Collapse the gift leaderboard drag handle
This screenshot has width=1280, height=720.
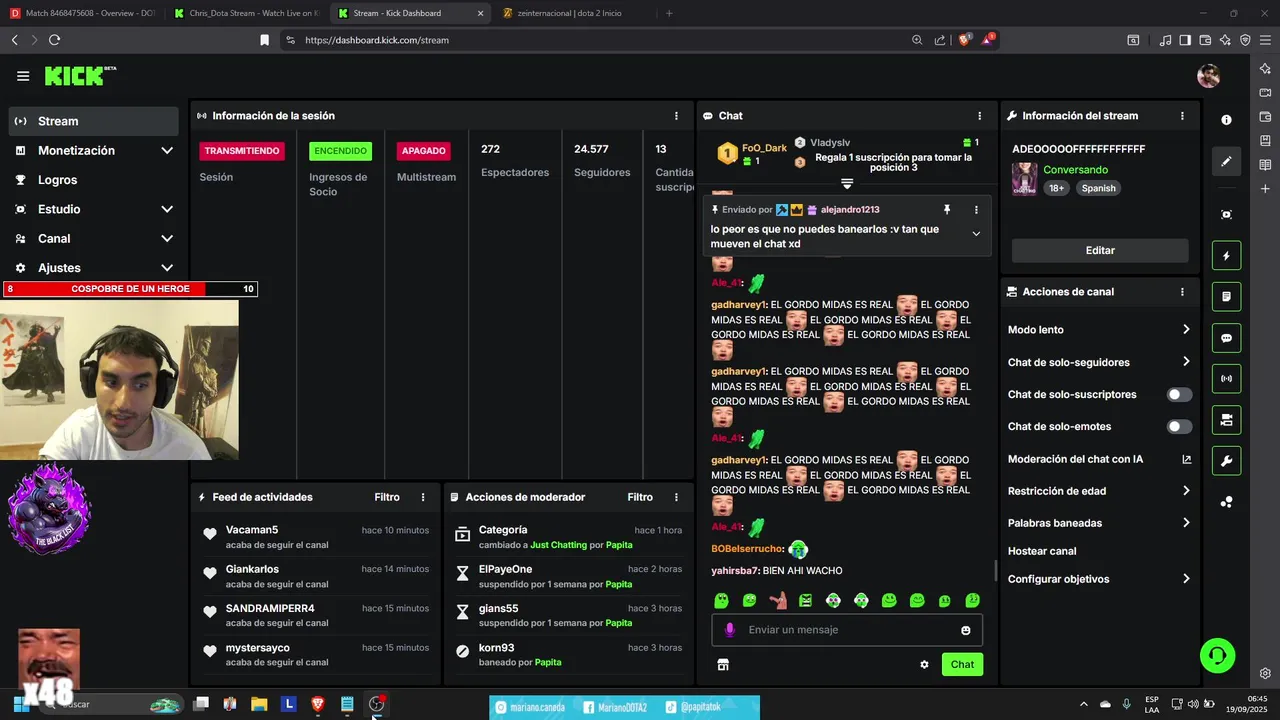pyautogui.click(x=847, y=184)
